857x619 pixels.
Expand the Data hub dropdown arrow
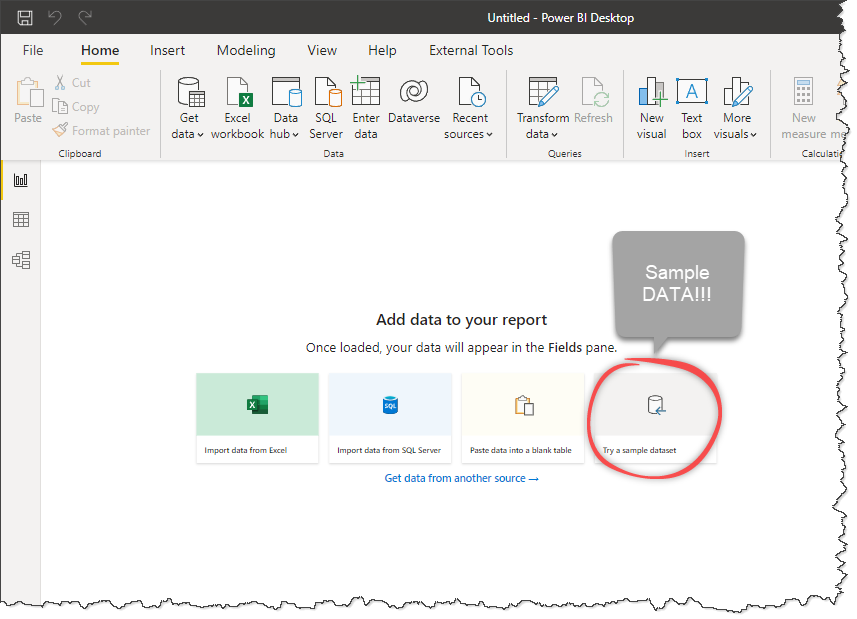[296, 135]
